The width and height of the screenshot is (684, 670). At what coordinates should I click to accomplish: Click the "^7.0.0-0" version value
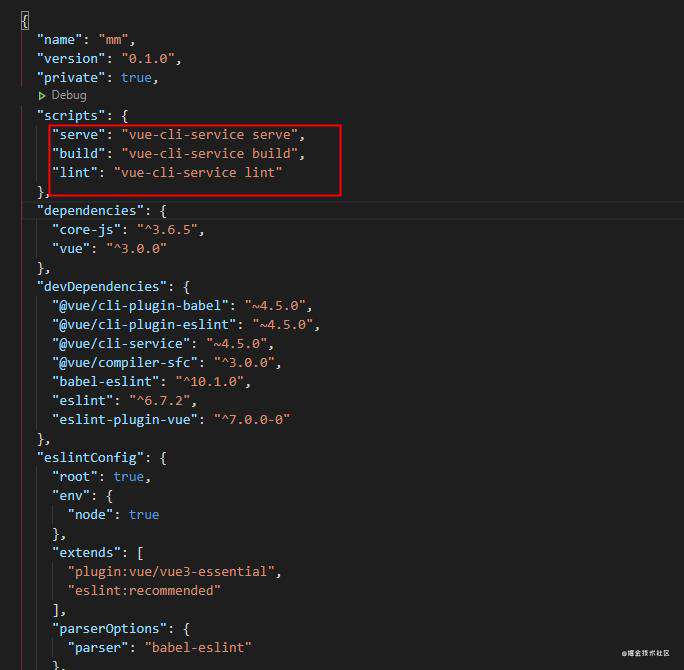pos(252,420)
